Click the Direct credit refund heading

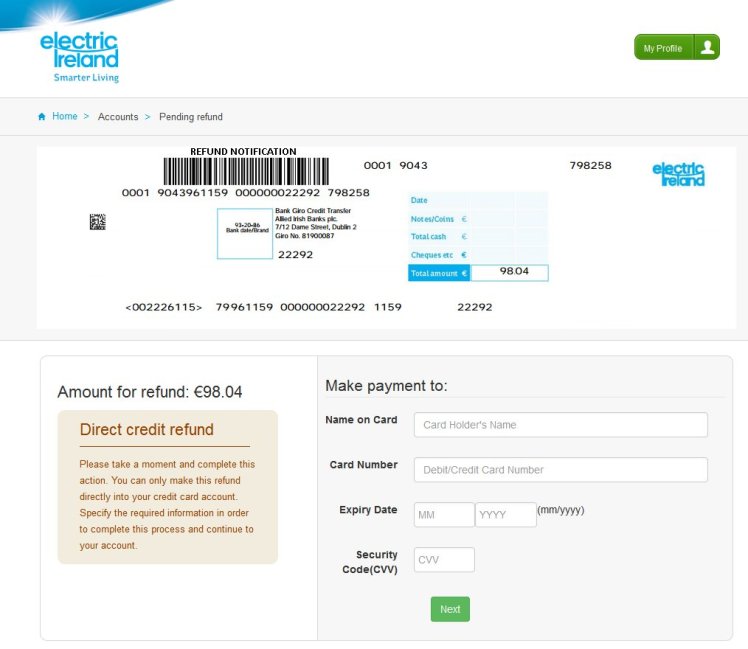(147, 429)
